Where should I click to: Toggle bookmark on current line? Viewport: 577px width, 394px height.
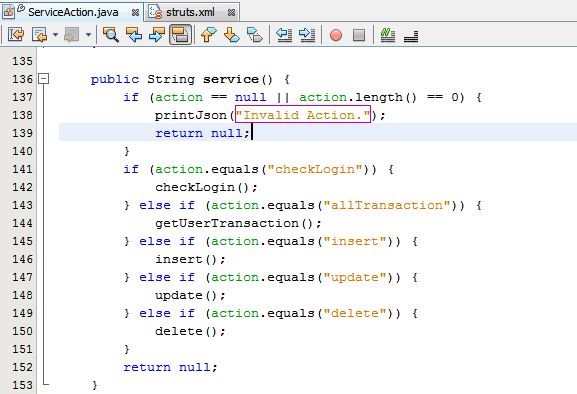pyautogui.click(x=255, y=35)
